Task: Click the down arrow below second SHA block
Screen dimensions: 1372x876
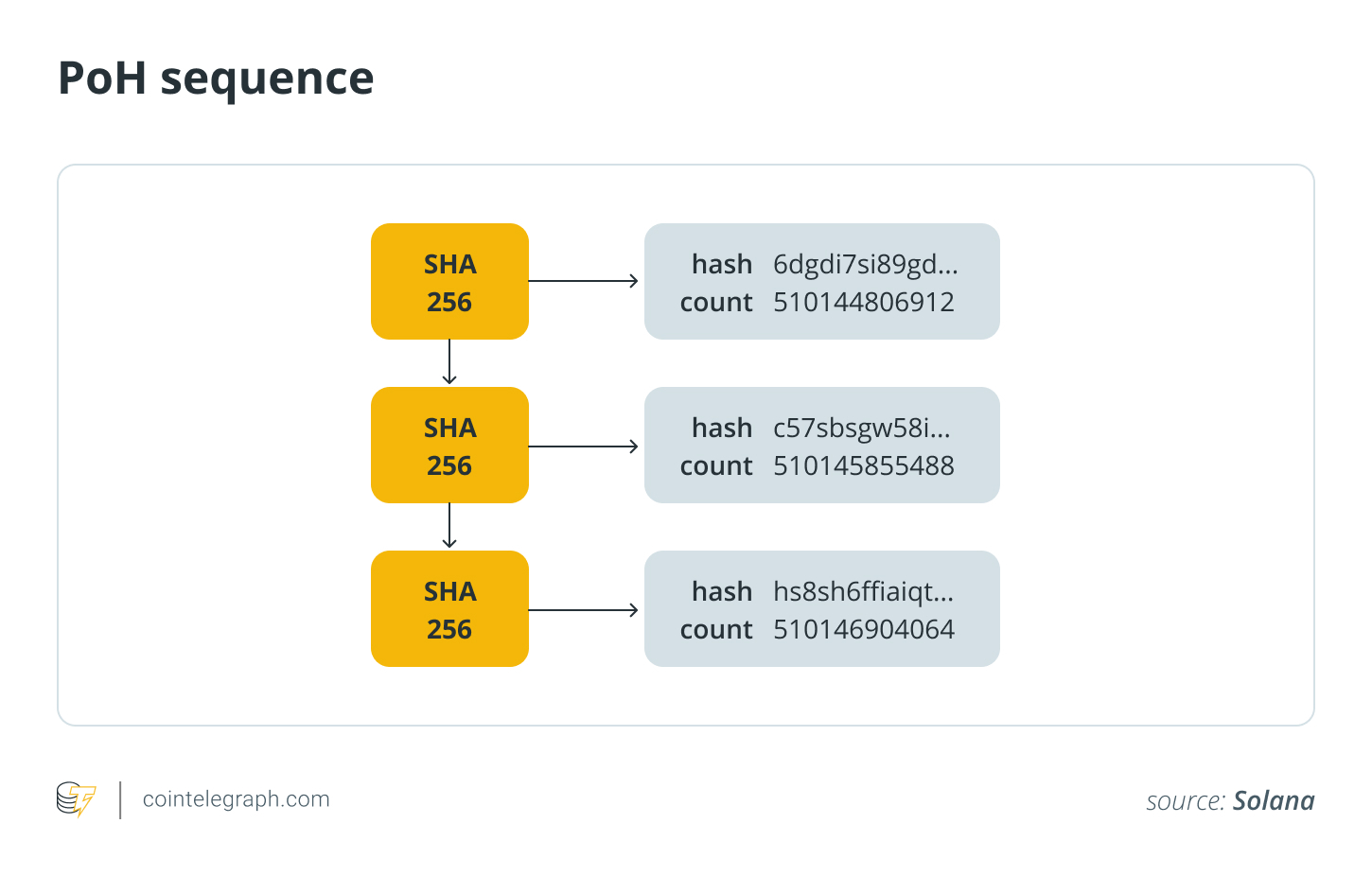Action: [449, 526]
